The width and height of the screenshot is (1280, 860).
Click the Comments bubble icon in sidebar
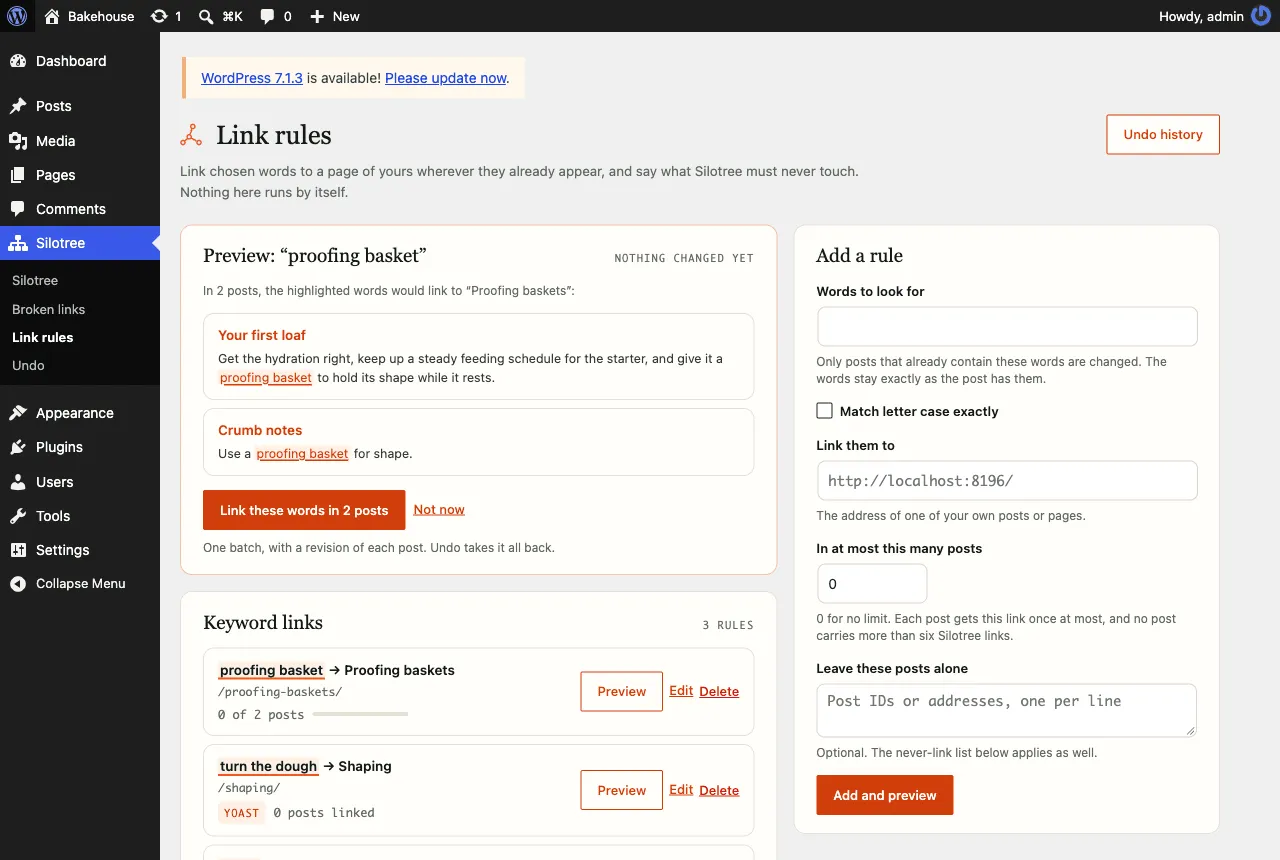[x=18, y=209]
